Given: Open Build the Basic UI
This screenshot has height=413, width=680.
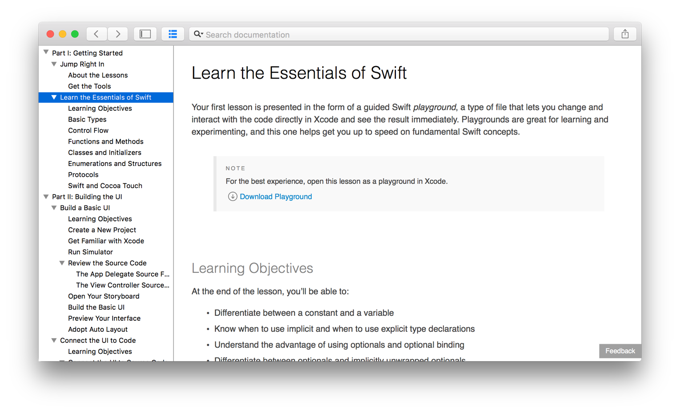Looking at the screenshot, I should click(x=96, y=307).
